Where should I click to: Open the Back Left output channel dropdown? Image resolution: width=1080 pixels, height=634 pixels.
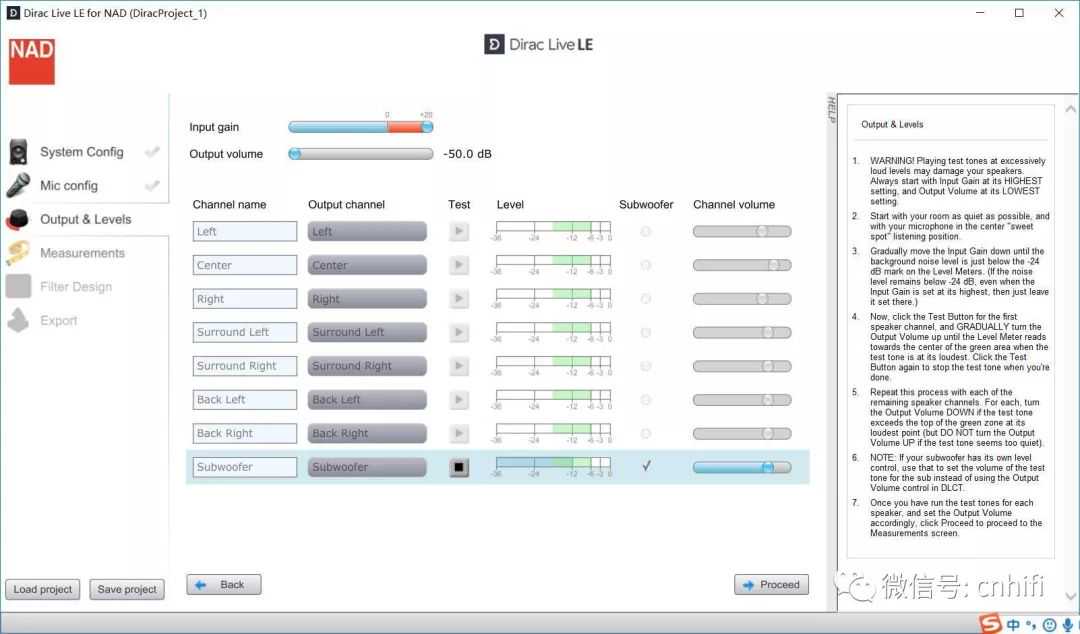[366, 400]
